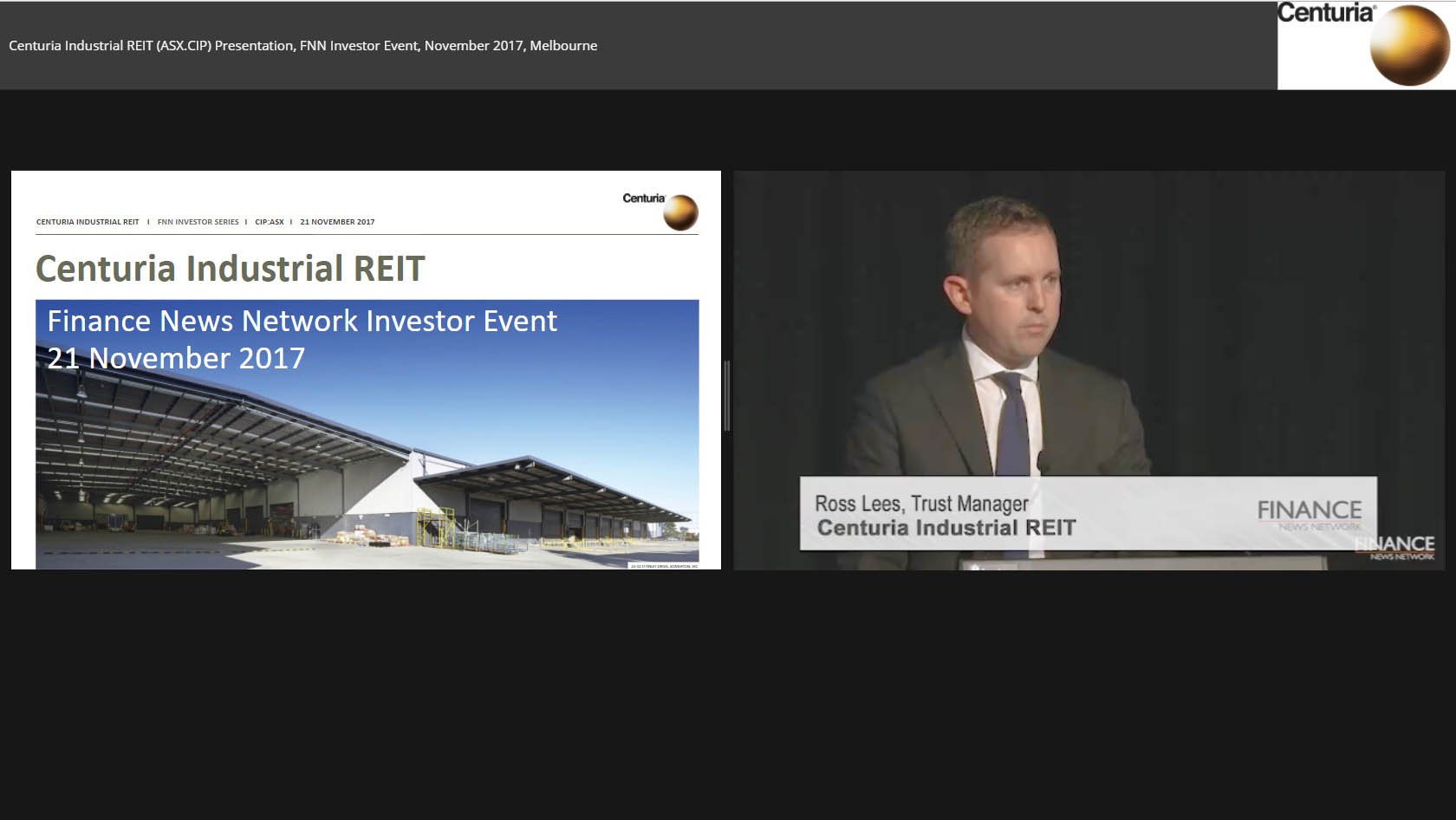Click the gold sphere on the slide
The width and height of the screenshot is (1456, 820).
coord(680,213)
